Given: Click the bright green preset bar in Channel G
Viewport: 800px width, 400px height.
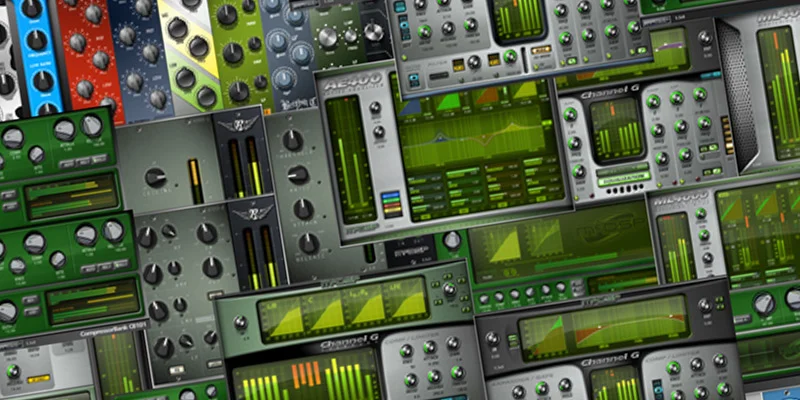Looking at the screenshot, I should pos(623,178).
